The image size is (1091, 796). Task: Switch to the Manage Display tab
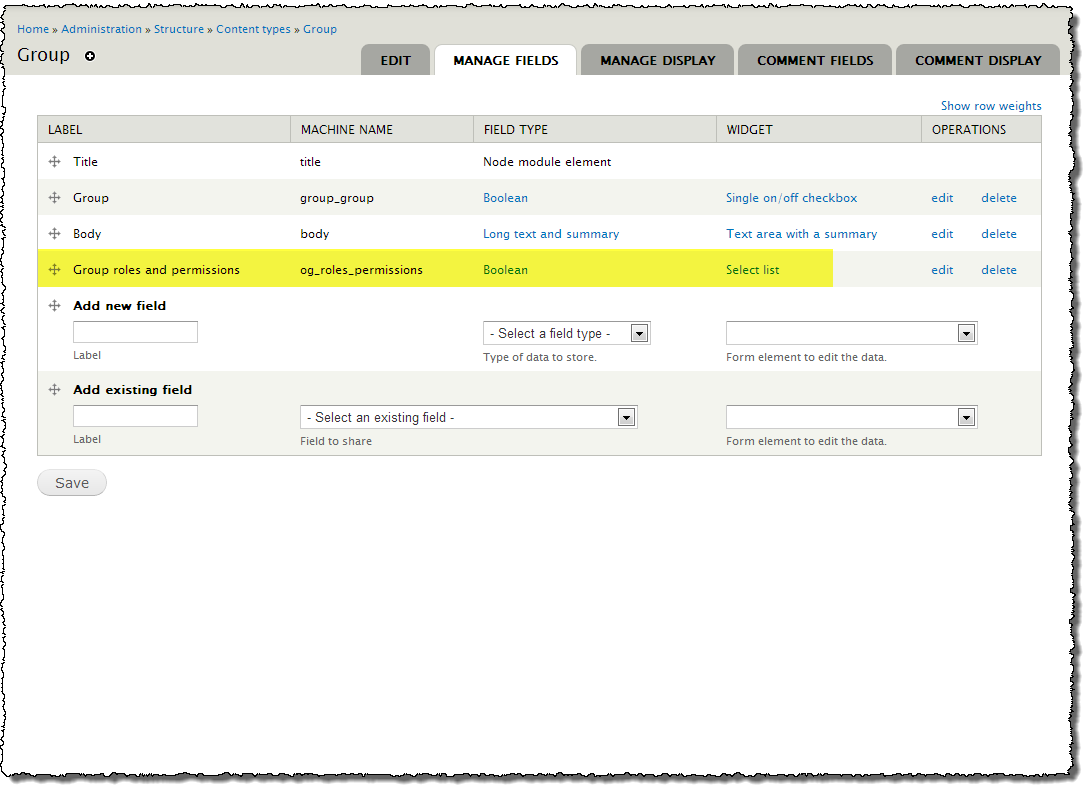coord(656,60)
